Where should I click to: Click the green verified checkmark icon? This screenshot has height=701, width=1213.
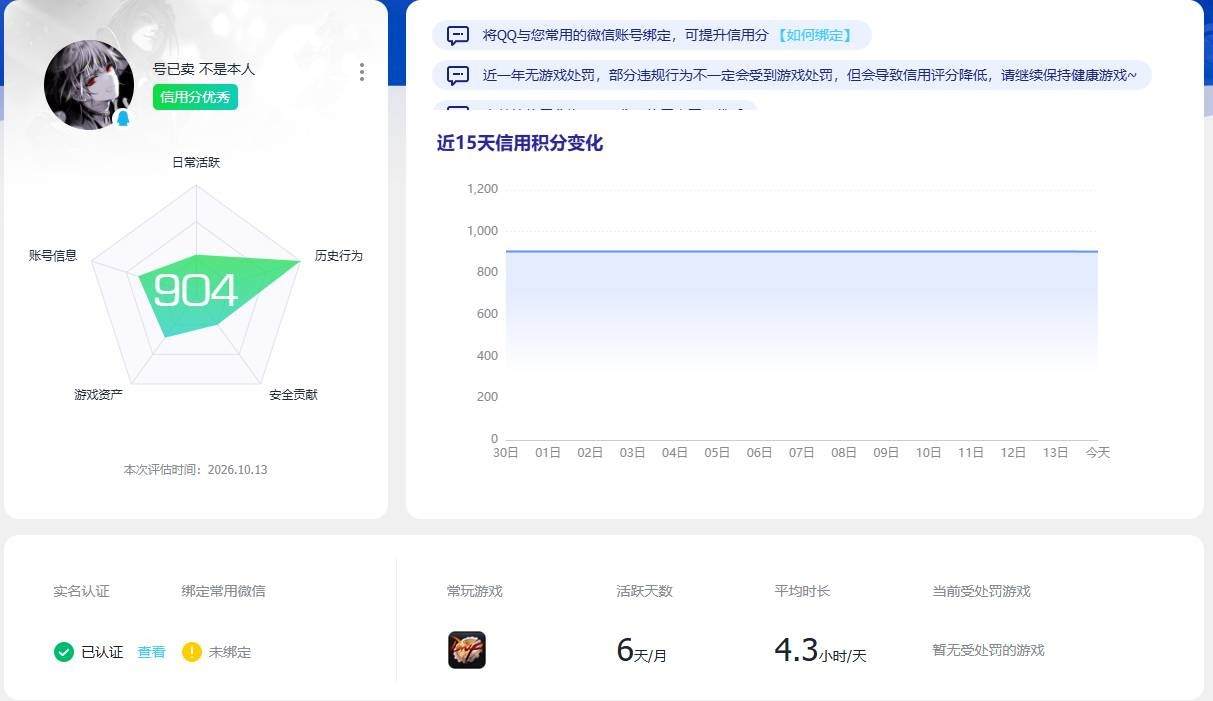pyautogui.click(x=64, y=652)
